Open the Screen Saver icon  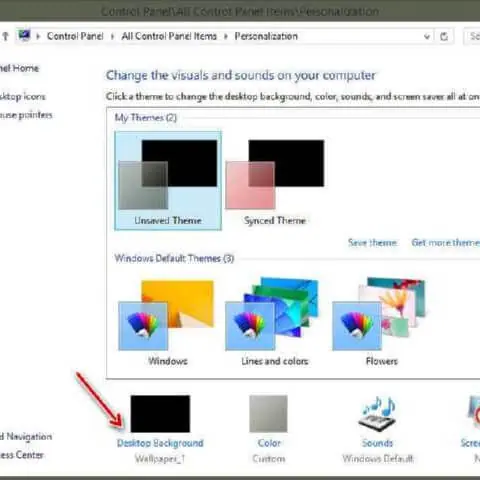(473, 414)
